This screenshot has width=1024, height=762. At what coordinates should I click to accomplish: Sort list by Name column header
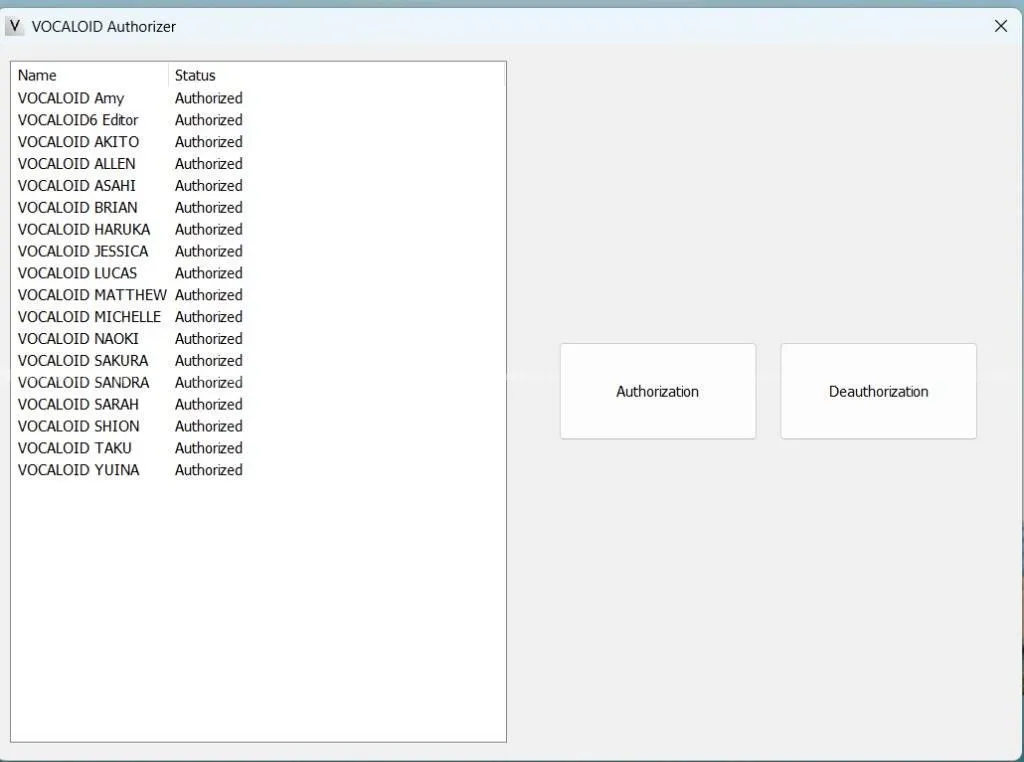[89, 75]
